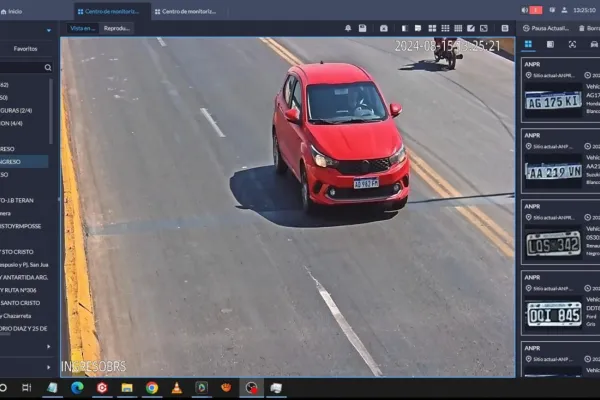This screenshot has height=400, width=600.
Task: Select the ORIO DIAZ Y 25 DE camera entry
Action: pos(24,328)
